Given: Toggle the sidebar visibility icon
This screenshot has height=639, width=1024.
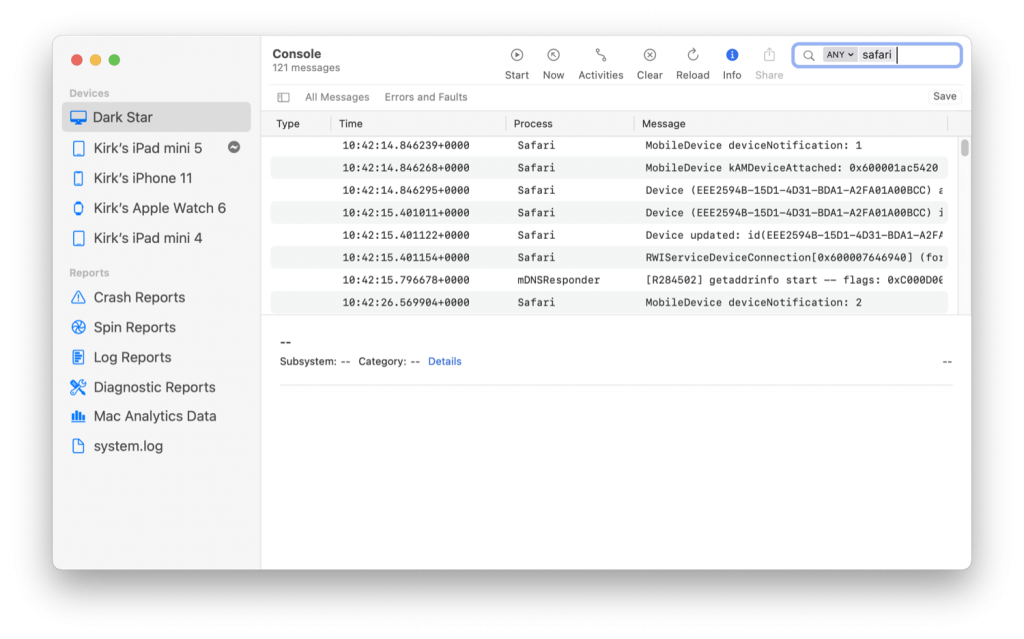Looking at the screenshot, I should click(283, 97).
